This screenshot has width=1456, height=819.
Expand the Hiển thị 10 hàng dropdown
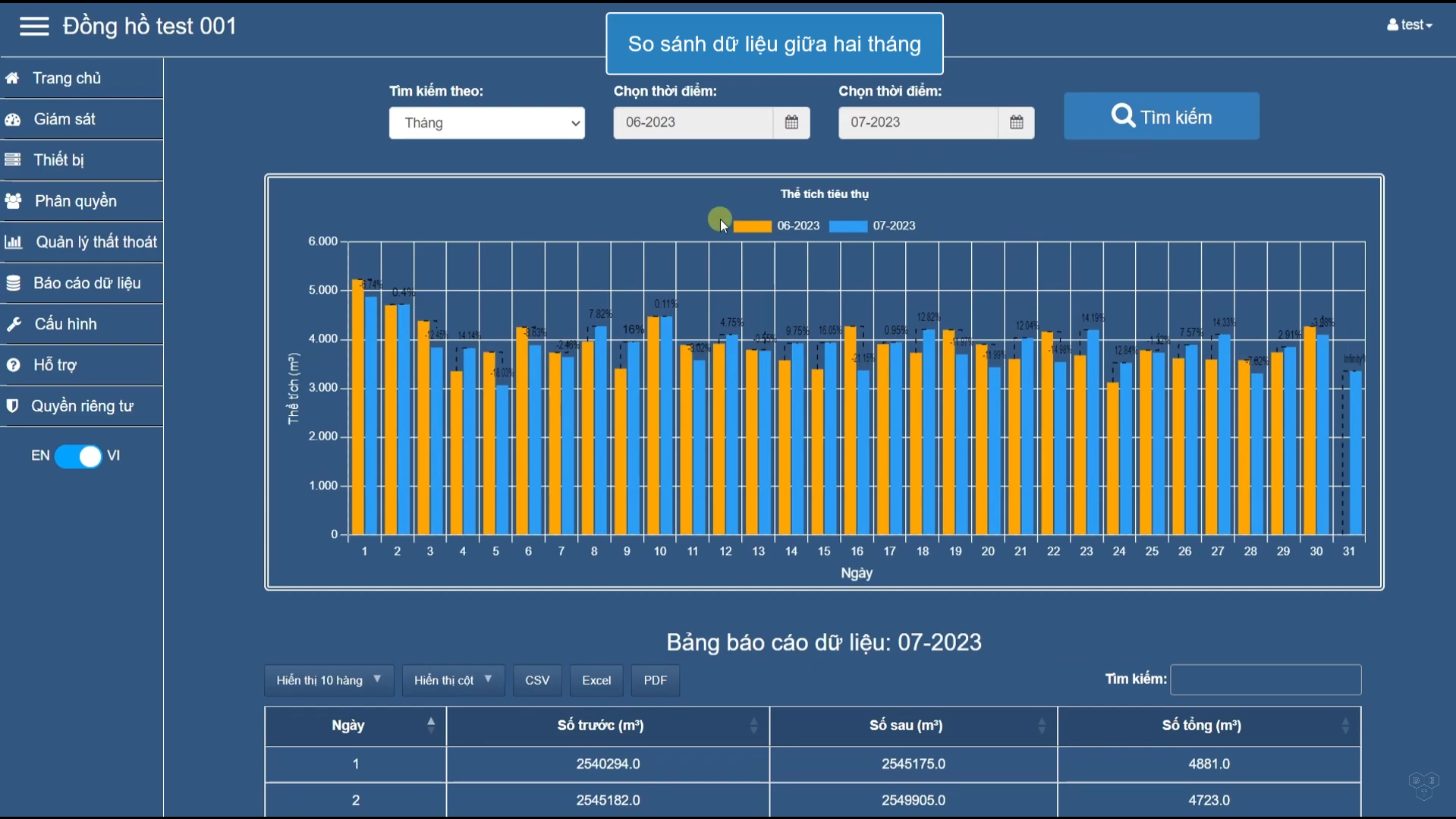(328, 680)
